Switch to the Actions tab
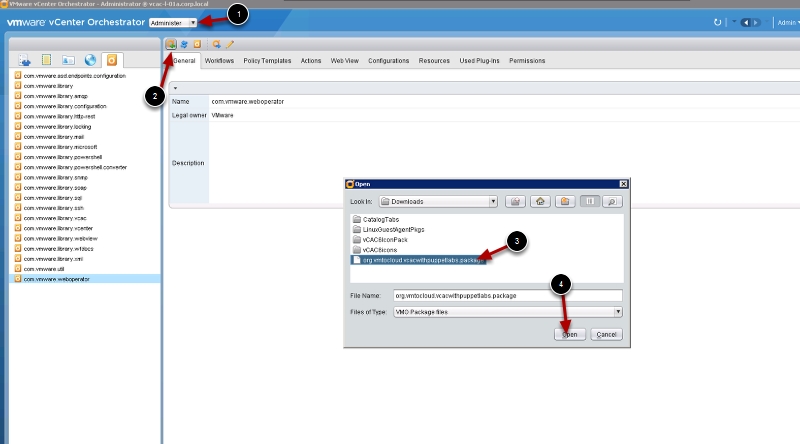This screenshot has width=800, height=444. pos(311,61)
